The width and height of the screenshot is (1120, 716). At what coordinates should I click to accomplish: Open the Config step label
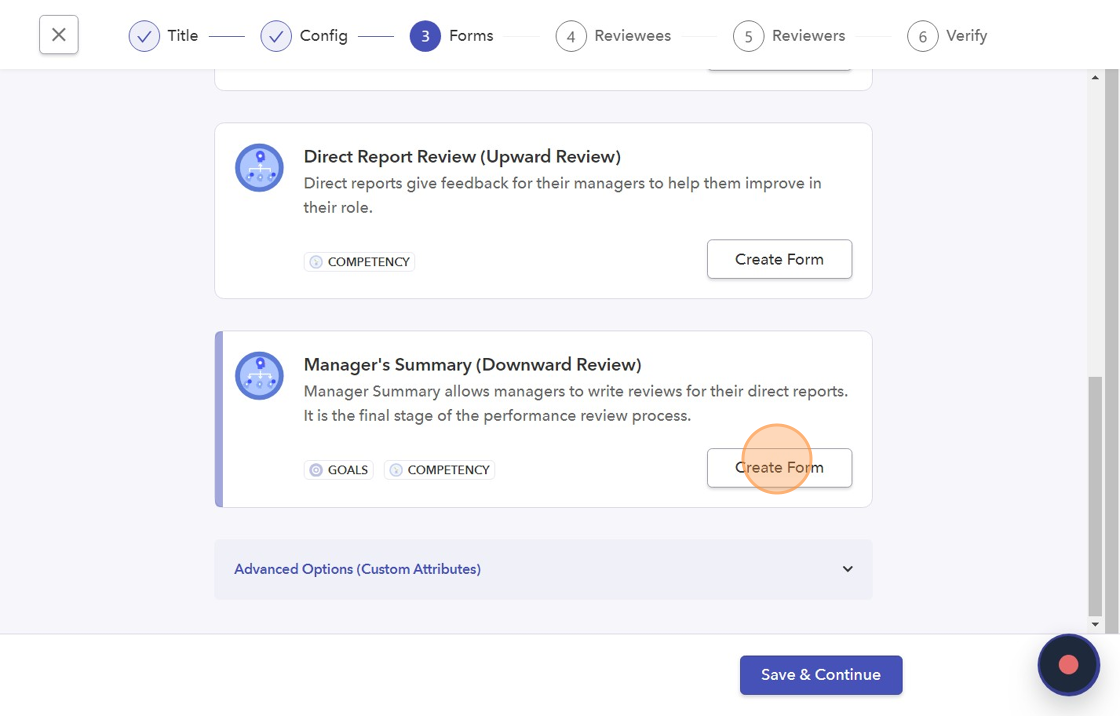tap(324, 36)
